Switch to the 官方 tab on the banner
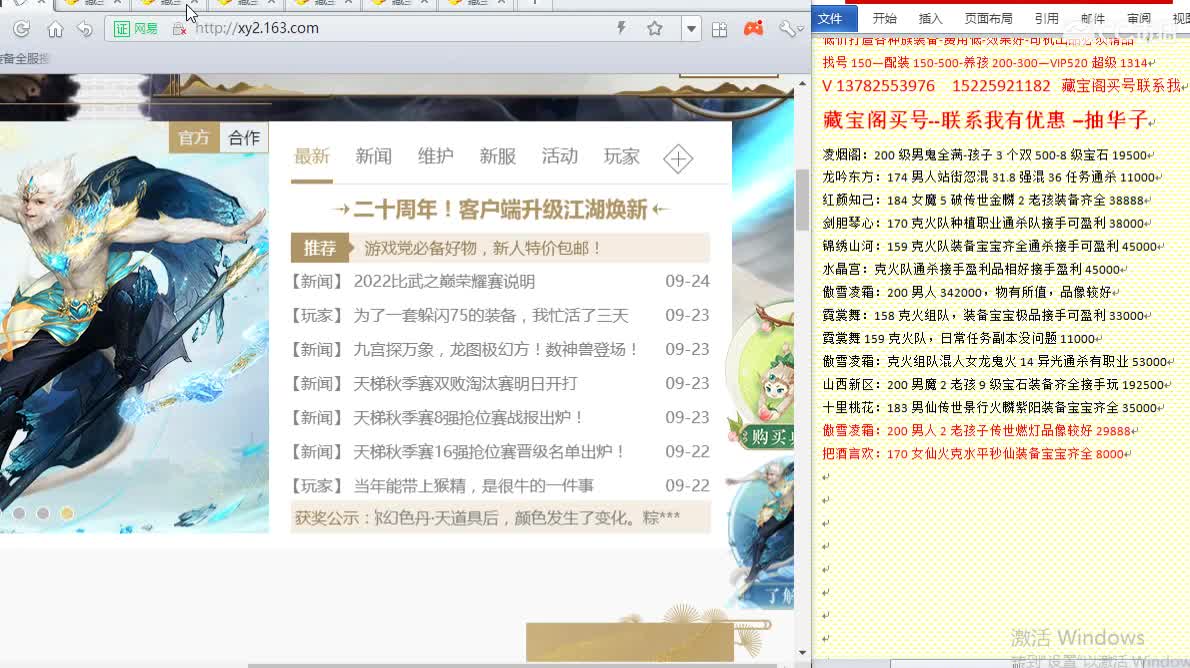The width and height of the screenshot is (1190, 668). (194, 137)
